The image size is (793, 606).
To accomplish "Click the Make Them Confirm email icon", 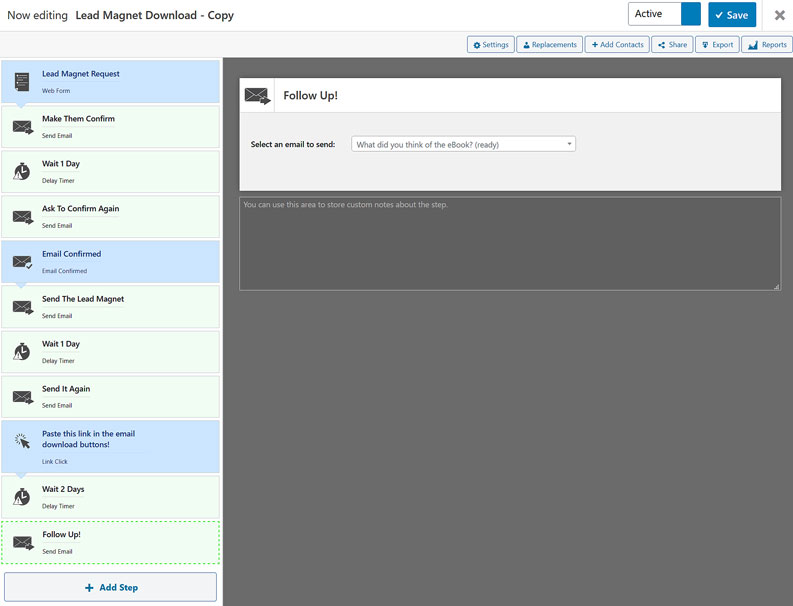I will 22,127.
